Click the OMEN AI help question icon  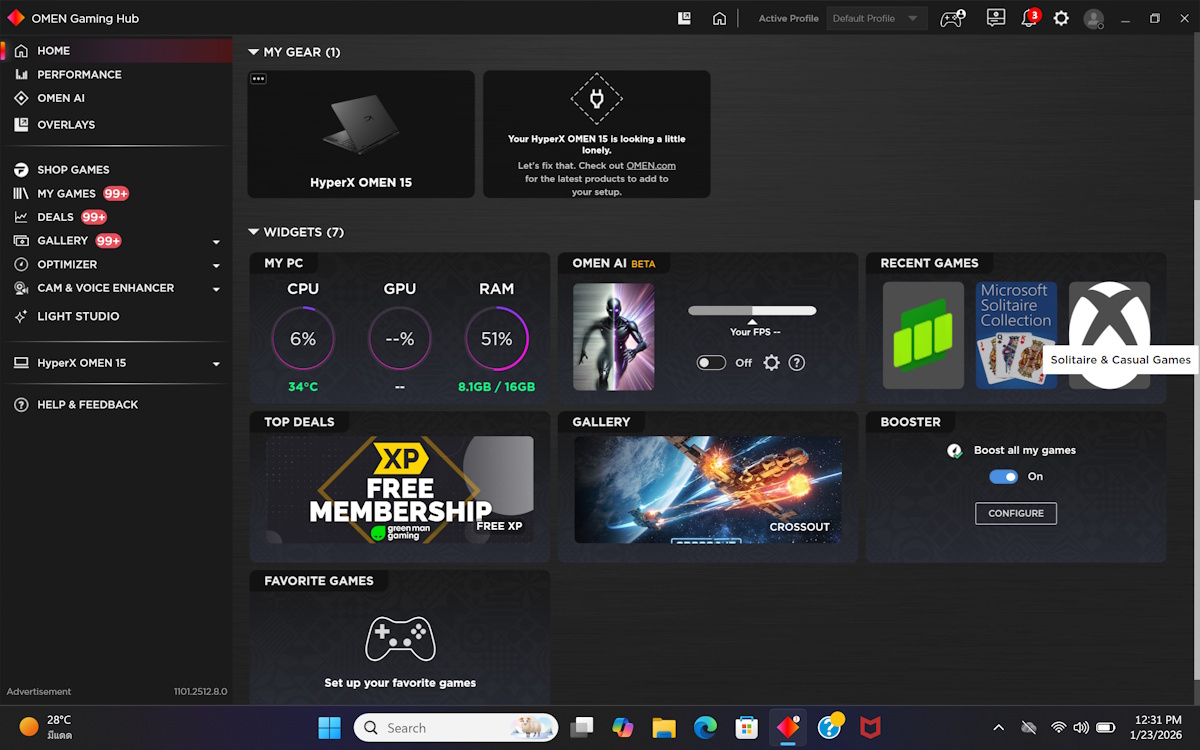(797, 363)
